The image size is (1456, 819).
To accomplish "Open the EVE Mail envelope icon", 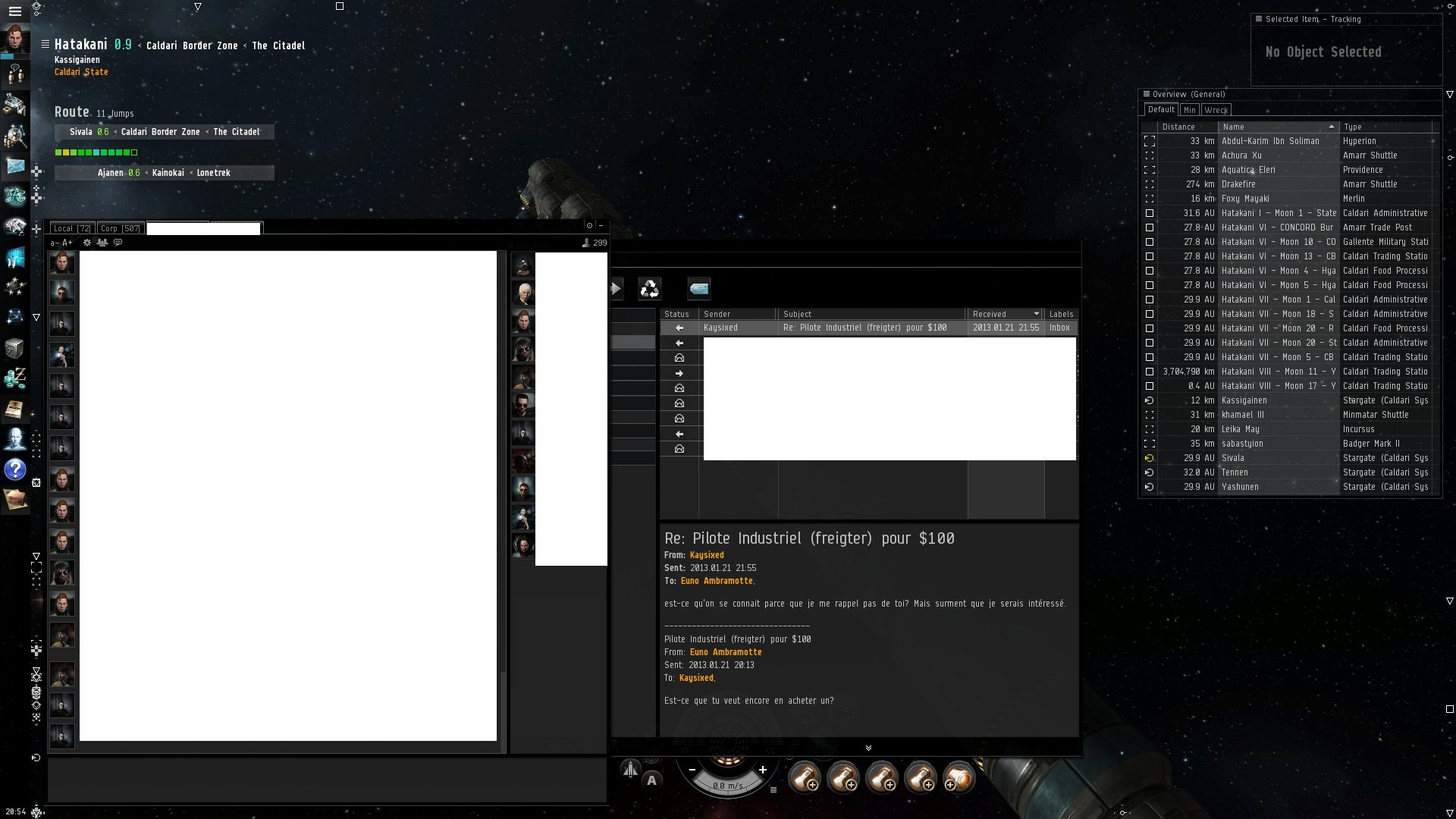I will [x=15, y=165].
